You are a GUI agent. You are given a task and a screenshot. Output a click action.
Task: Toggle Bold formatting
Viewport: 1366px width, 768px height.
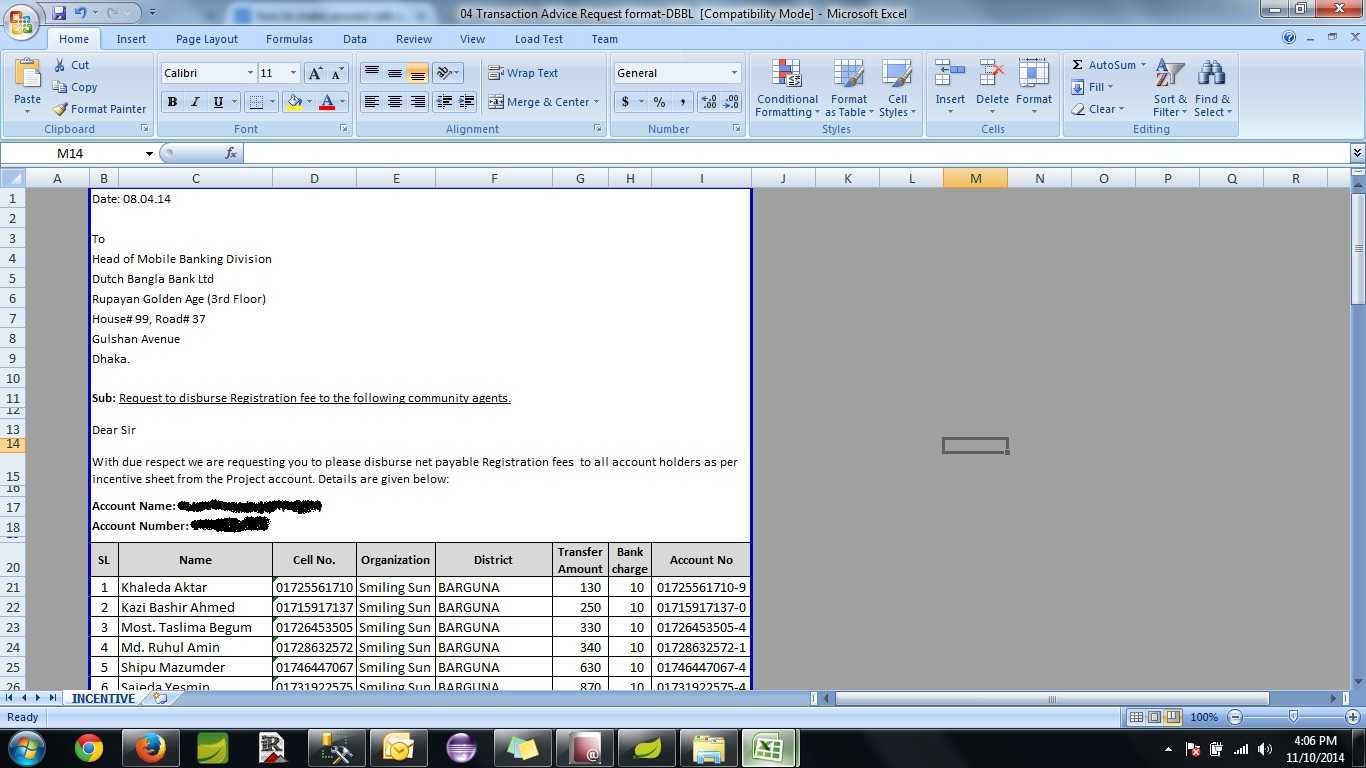pyautogui.click(x=172, y=102)
